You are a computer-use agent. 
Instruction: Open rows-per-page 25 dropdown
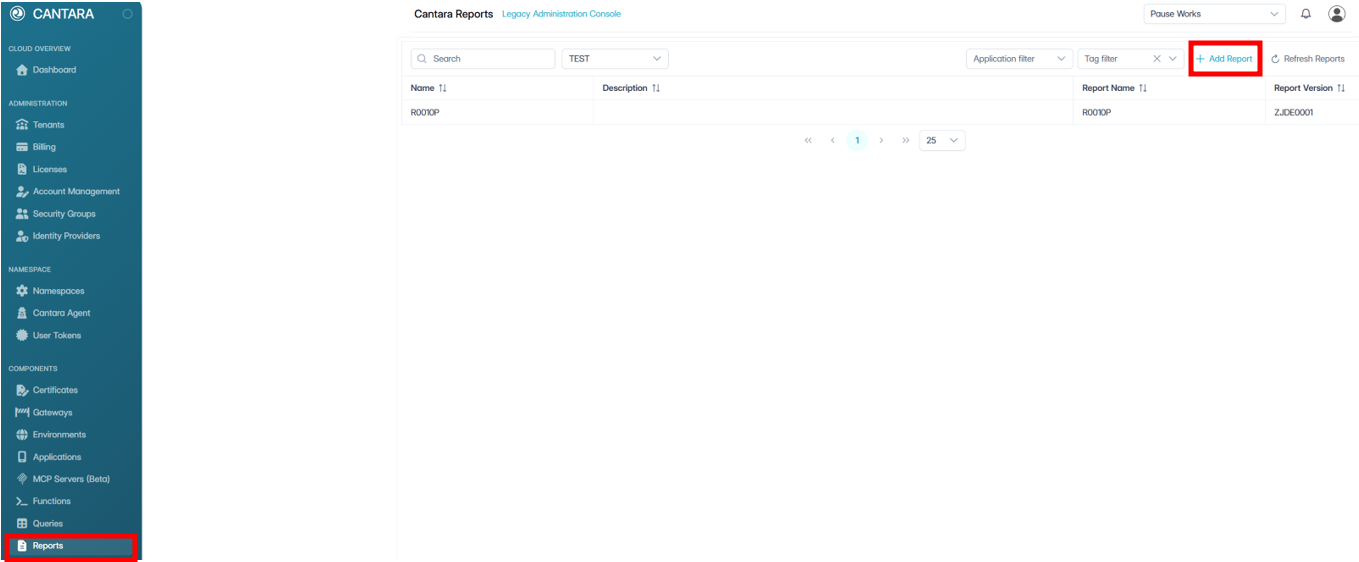click(x=942, y=141)
